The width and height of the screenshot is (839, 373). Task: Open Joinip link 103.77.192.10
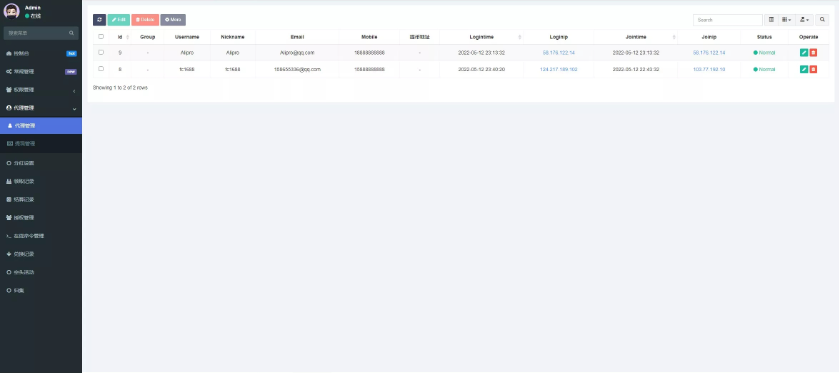pyautogui.click(x=709, y=70)
